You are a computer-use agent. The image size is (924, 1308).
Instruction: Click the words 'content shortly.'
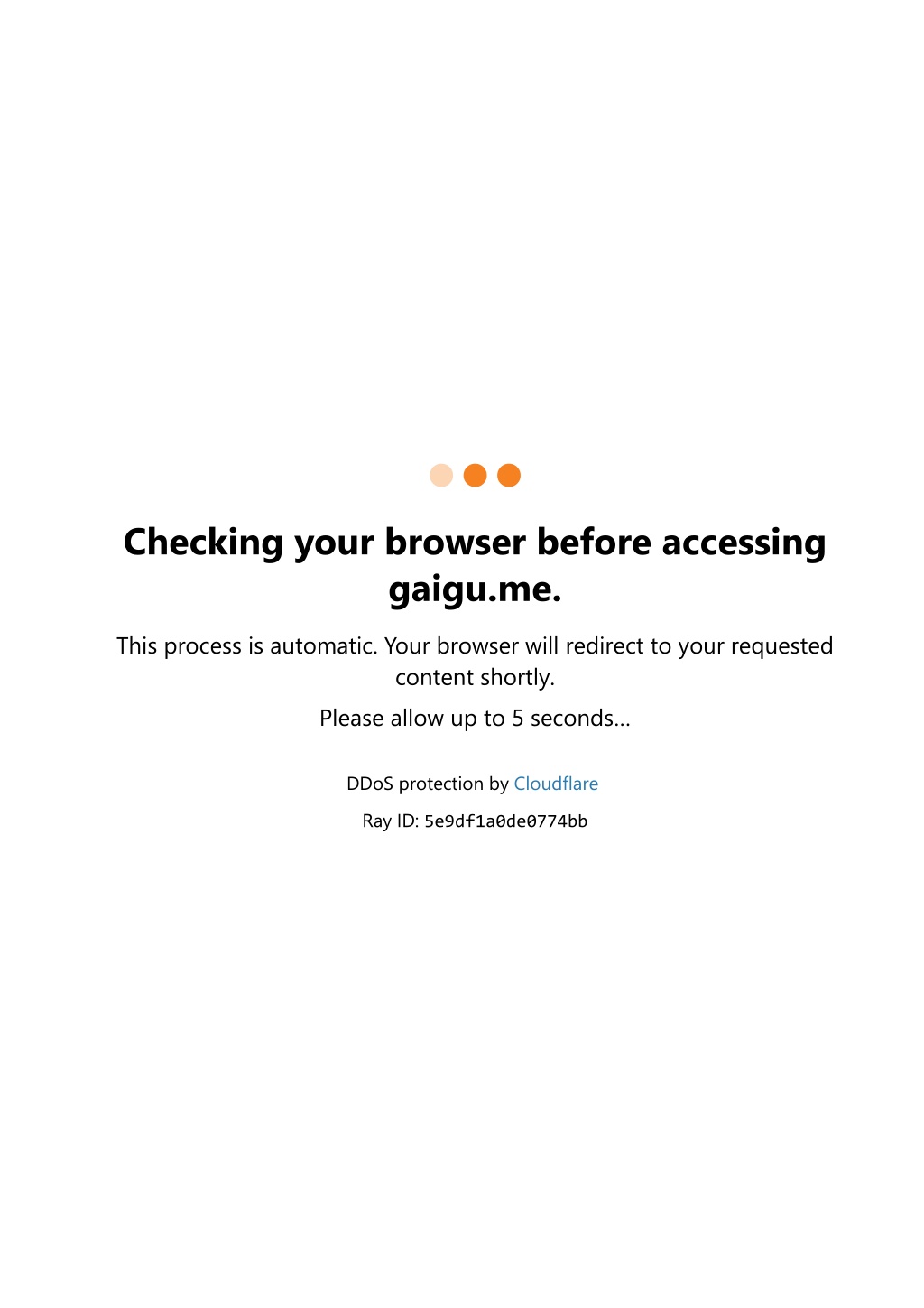click(x=475, y=678)
